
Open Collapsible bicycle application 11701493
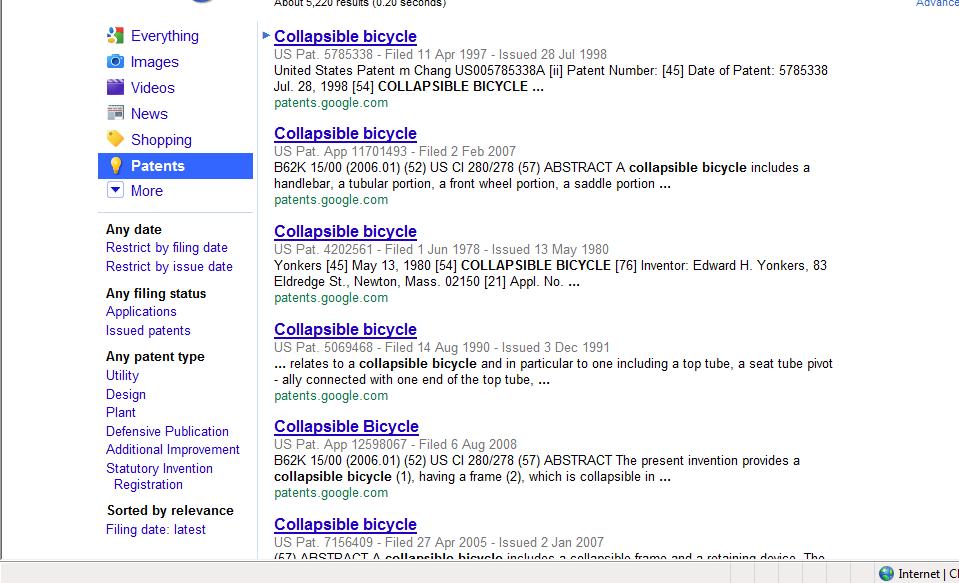tap(345, 133)
